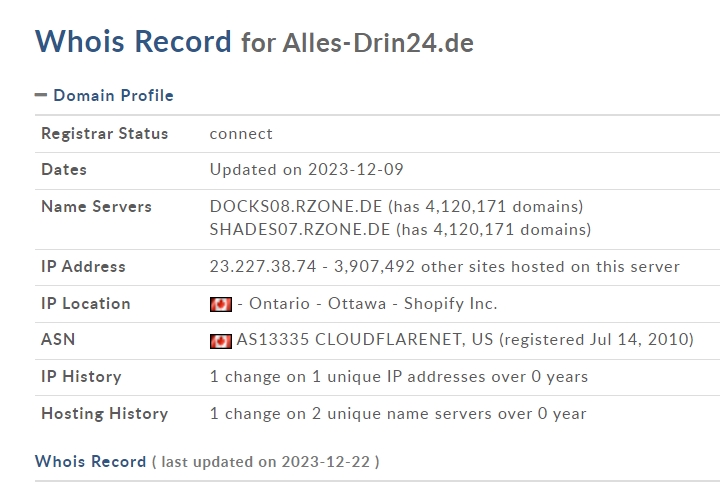This screenshot has height=482, width=720.
Task: Click the Domain Profile heading
Action: click(x=113, y=95)
